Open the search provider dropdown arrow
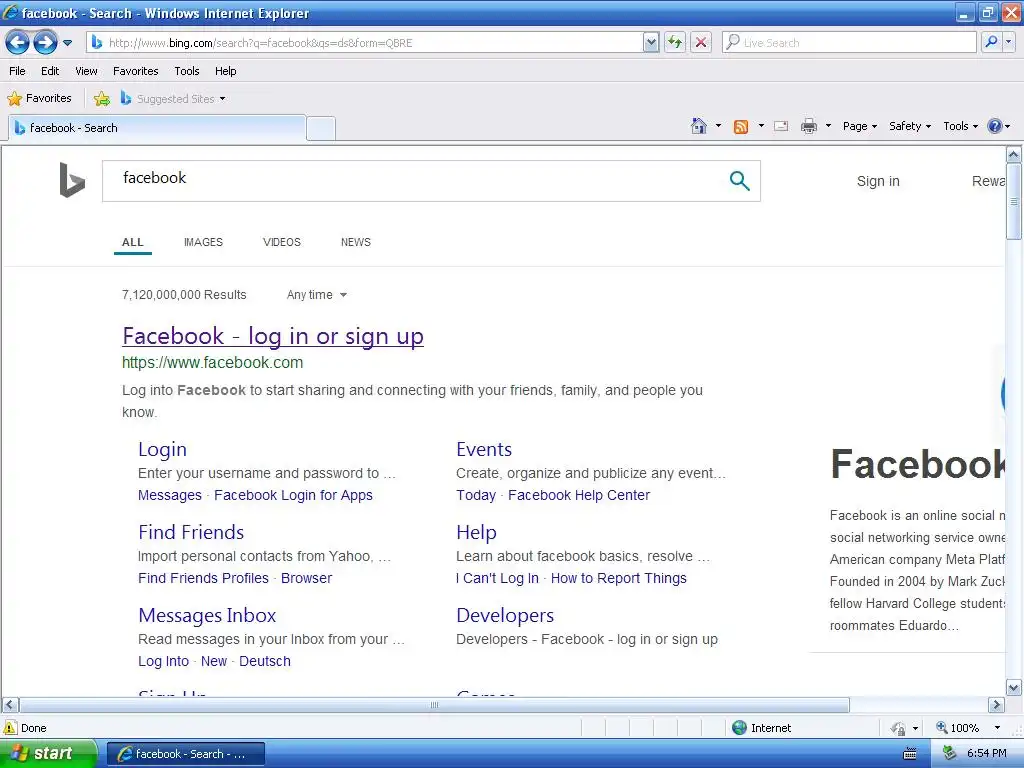The width and height of the screenshot is (1024, 768). (x=1008, y=43)
